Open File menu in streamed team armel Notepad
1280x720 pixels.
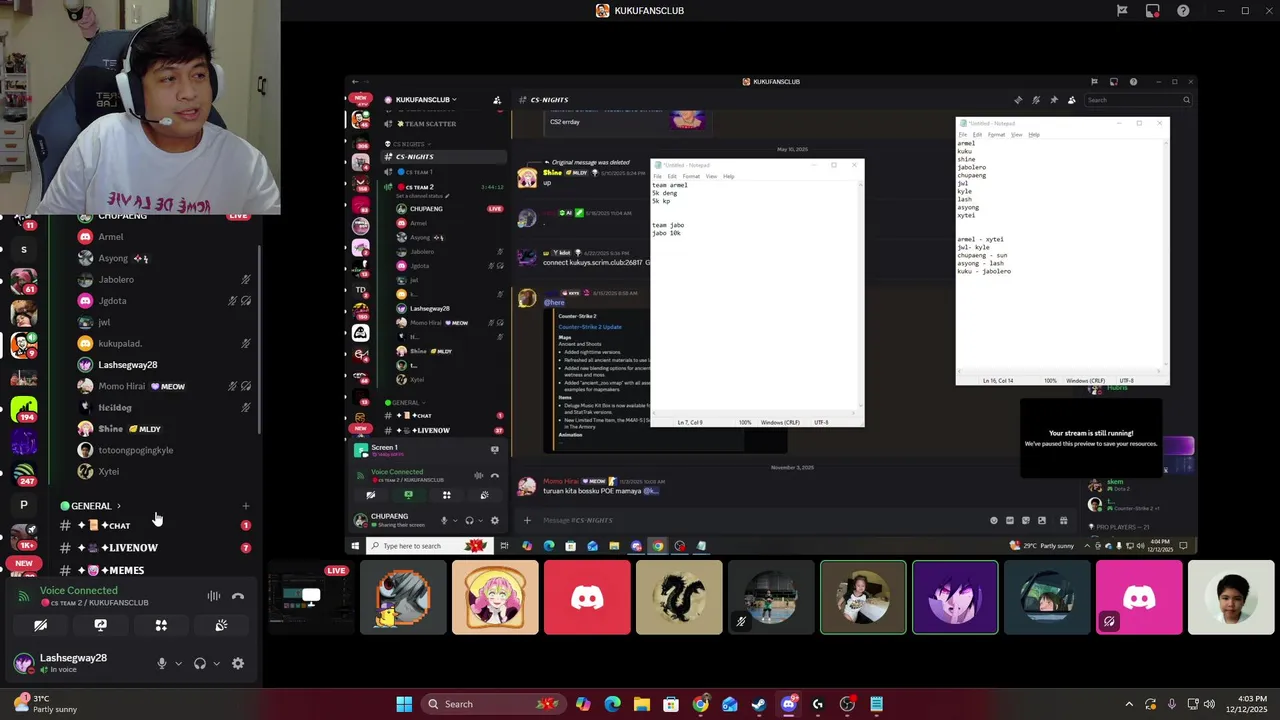[657, 176]
